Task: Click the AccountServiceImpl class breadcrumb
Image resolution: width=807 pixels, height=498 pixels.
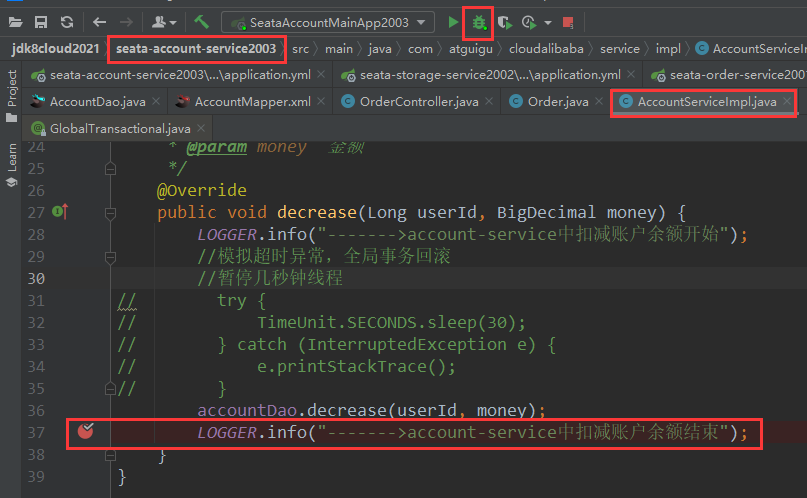Action: [751, 49]
